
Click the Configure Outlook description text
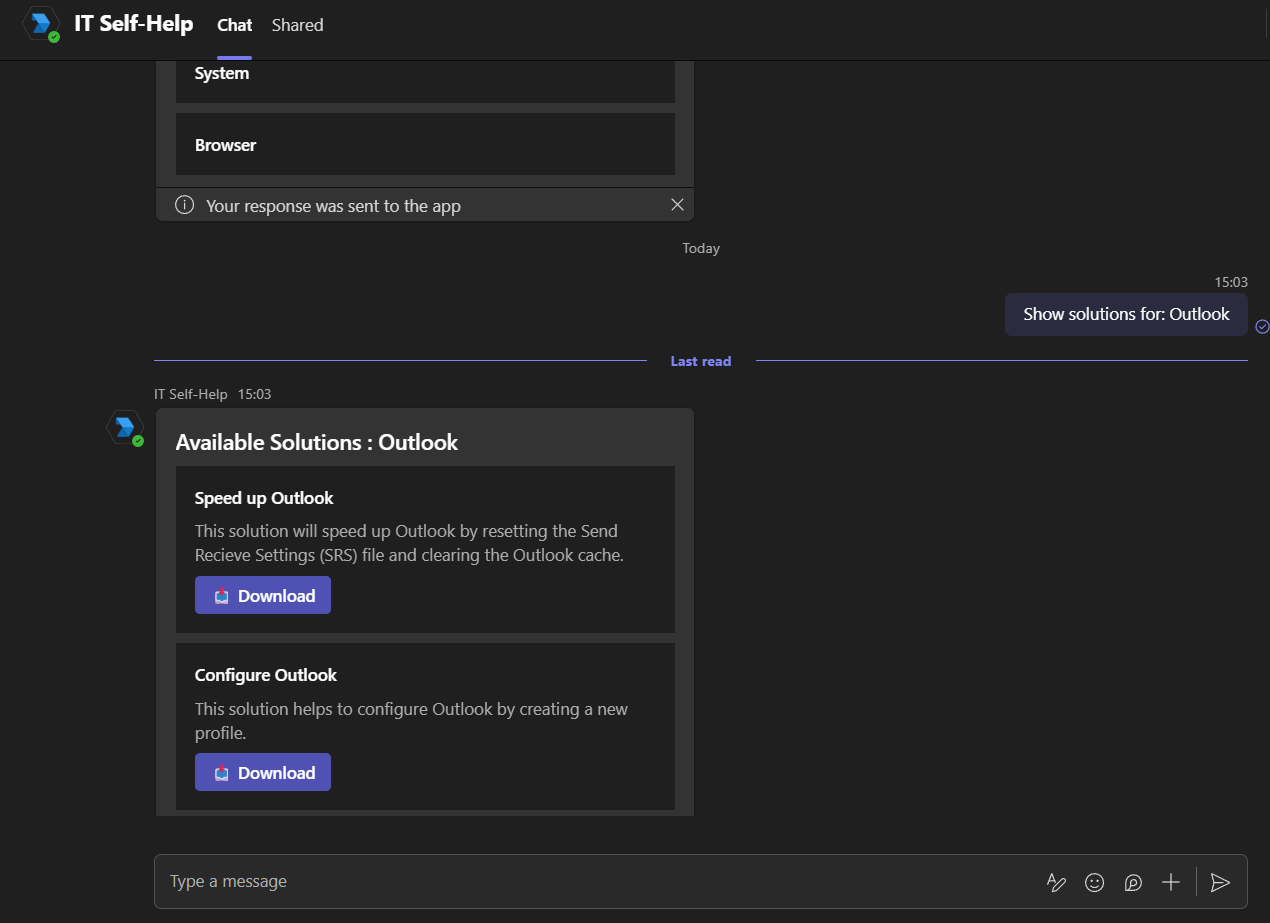(x=411, y=721)
